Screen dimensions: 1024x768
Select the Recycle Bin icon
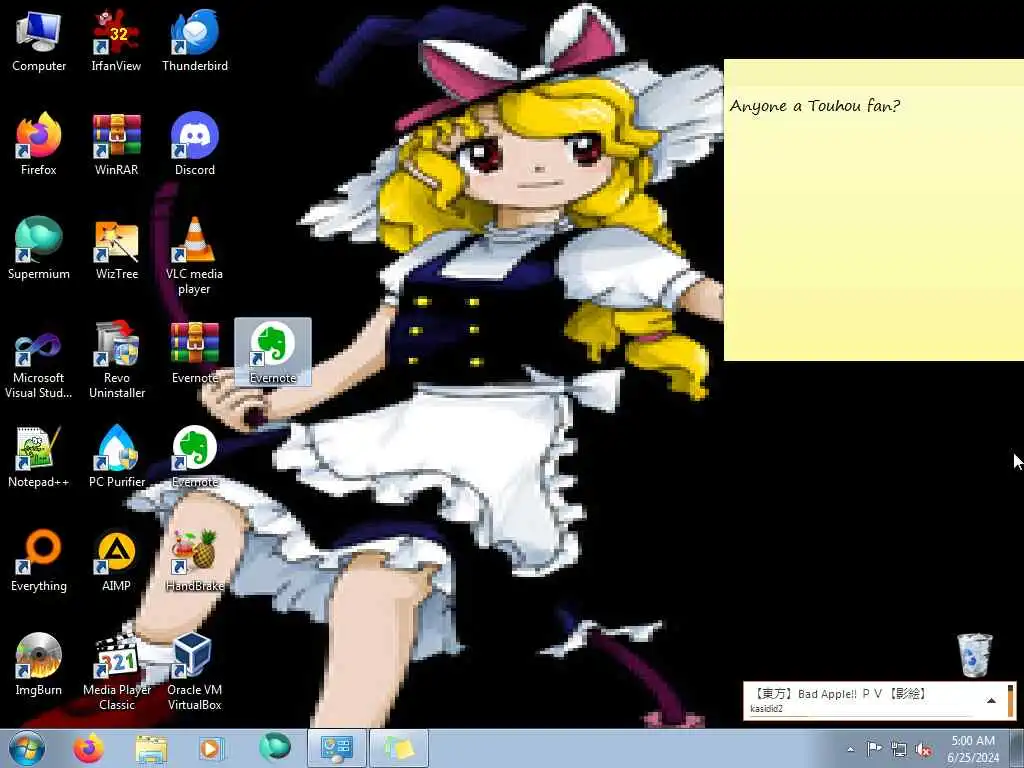click(x=974, y=655)
